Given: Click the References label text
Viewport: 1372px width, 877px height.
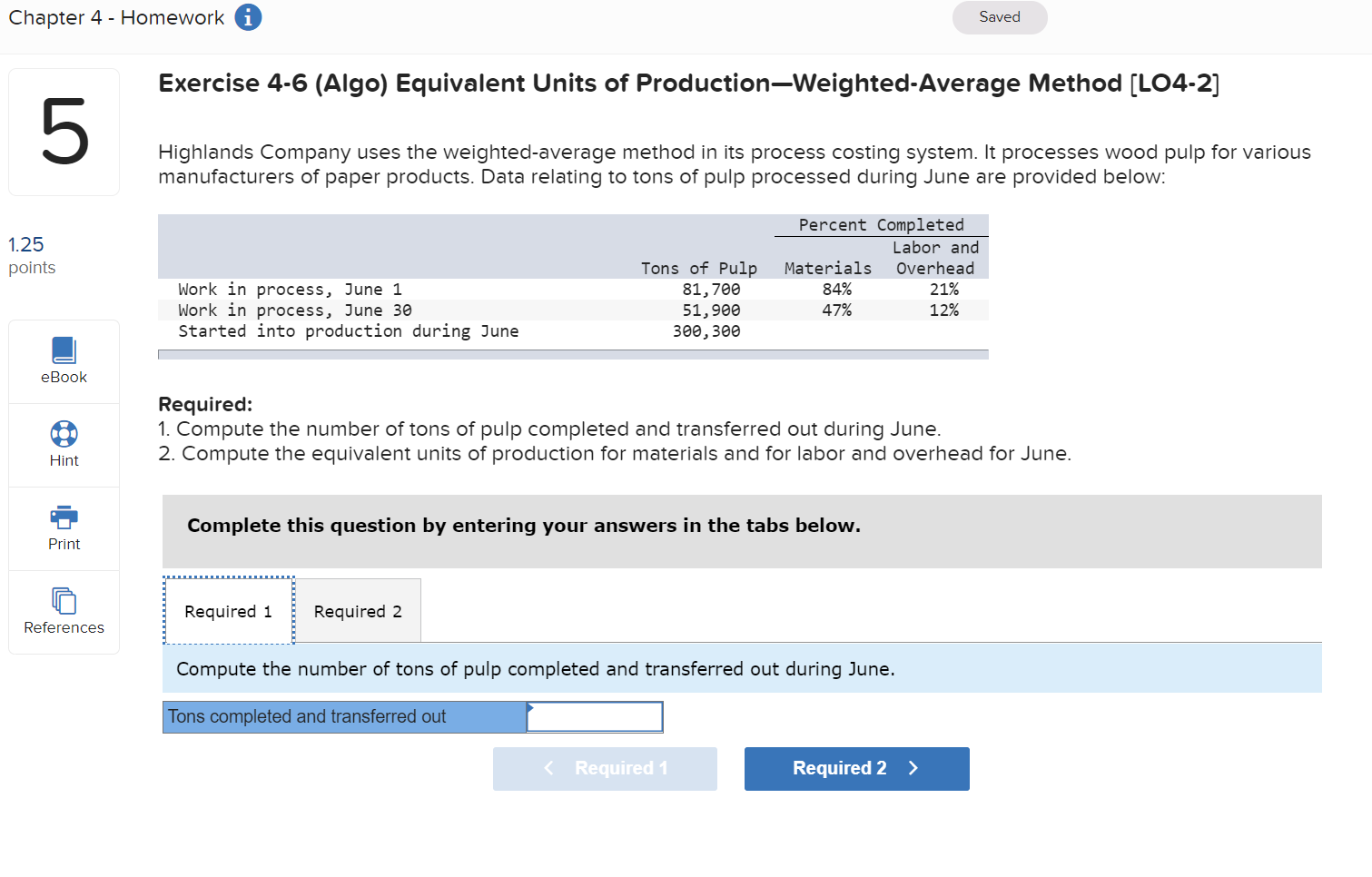Looking at the screenshot, I should tap(63, 626).
